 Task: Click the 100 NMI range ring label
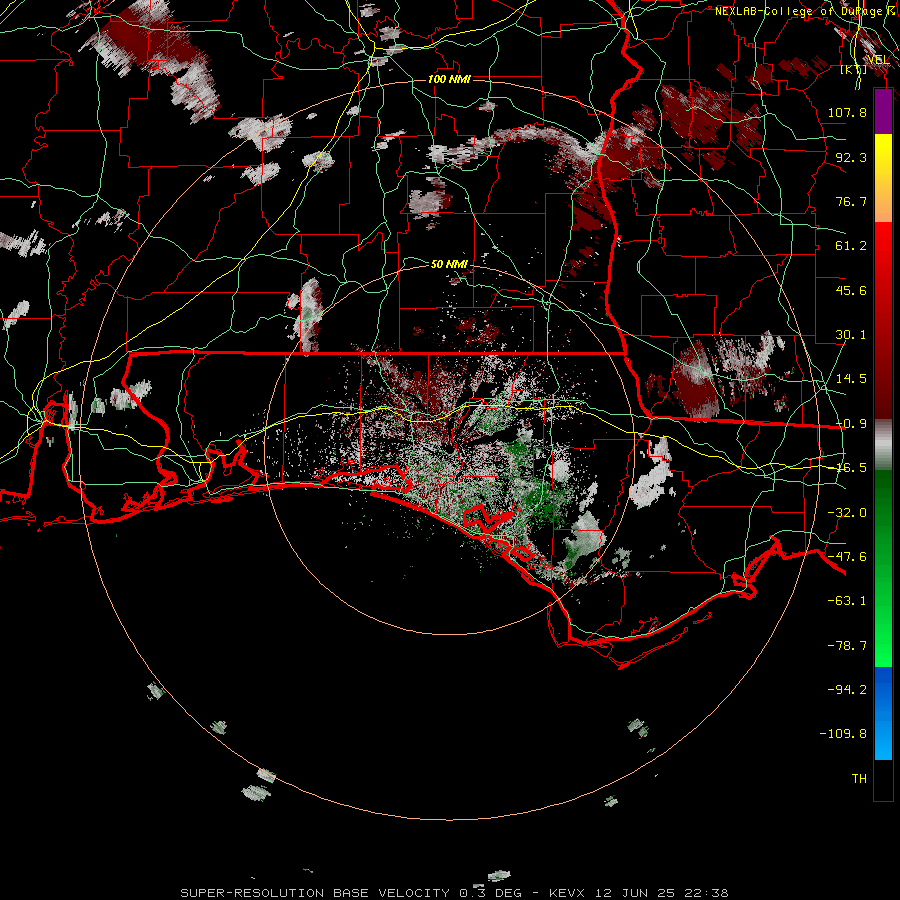(449, 79)
